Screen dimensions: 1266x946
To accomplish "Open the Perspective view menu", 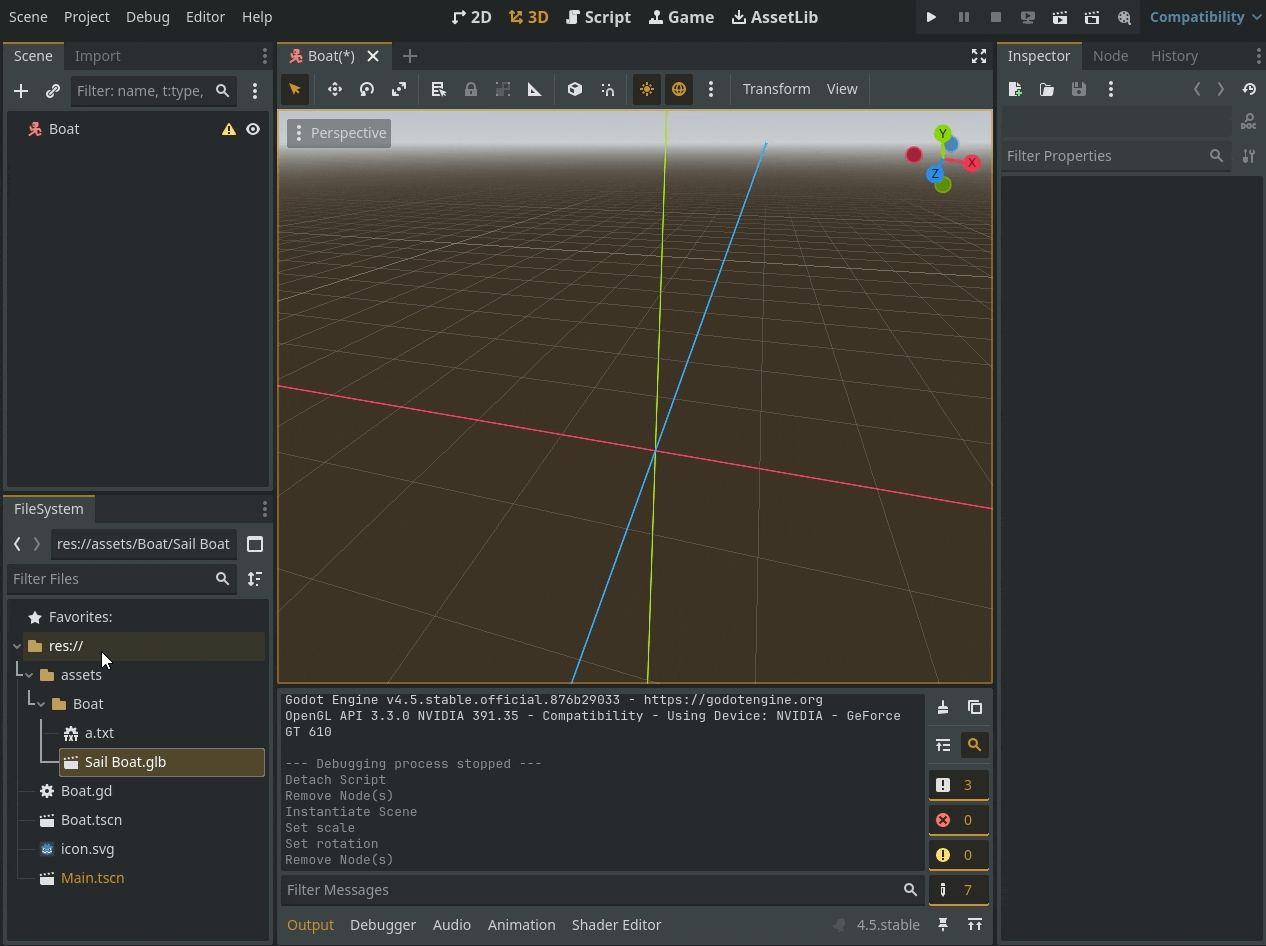I will click(339, 133).
